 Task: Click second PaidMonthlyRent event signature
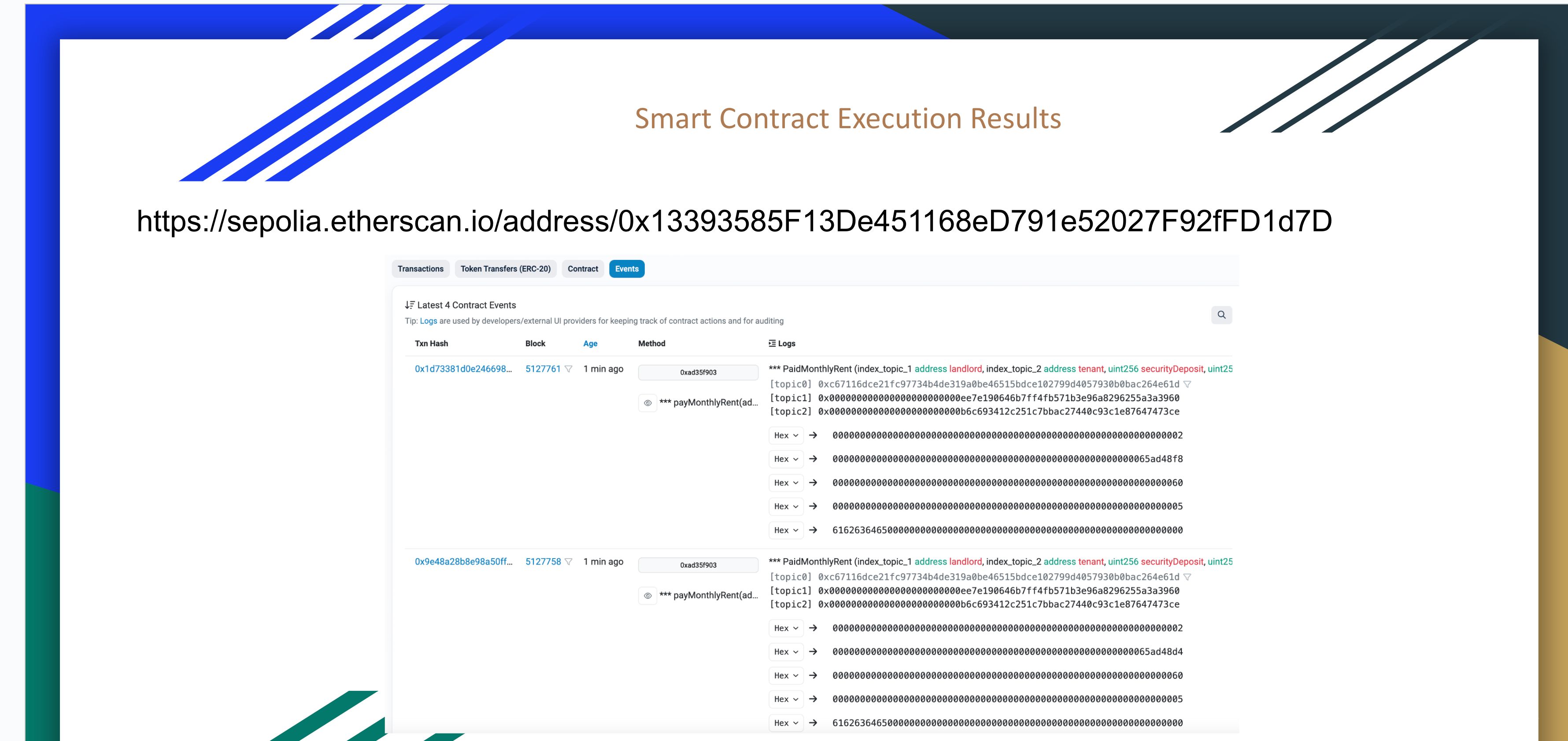(1001, 561)
